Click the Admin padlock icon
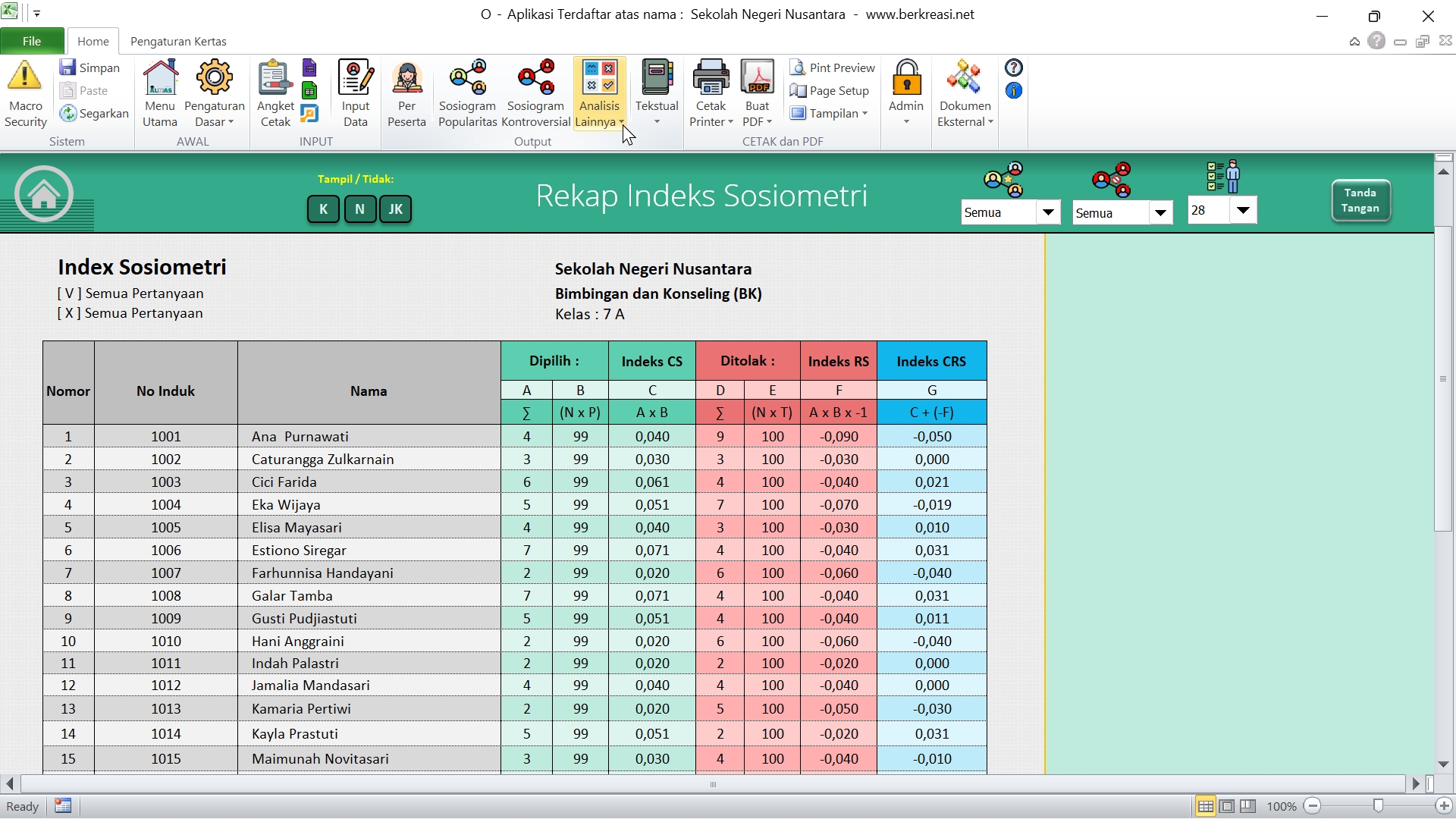Image resolution: width=1456 pixels, height=819 pixels. [x=906, y=77]
